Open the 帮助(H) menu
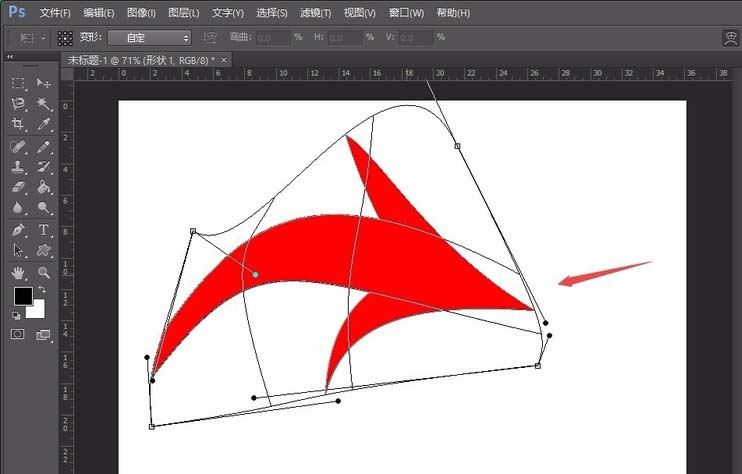 coord(453,13)
